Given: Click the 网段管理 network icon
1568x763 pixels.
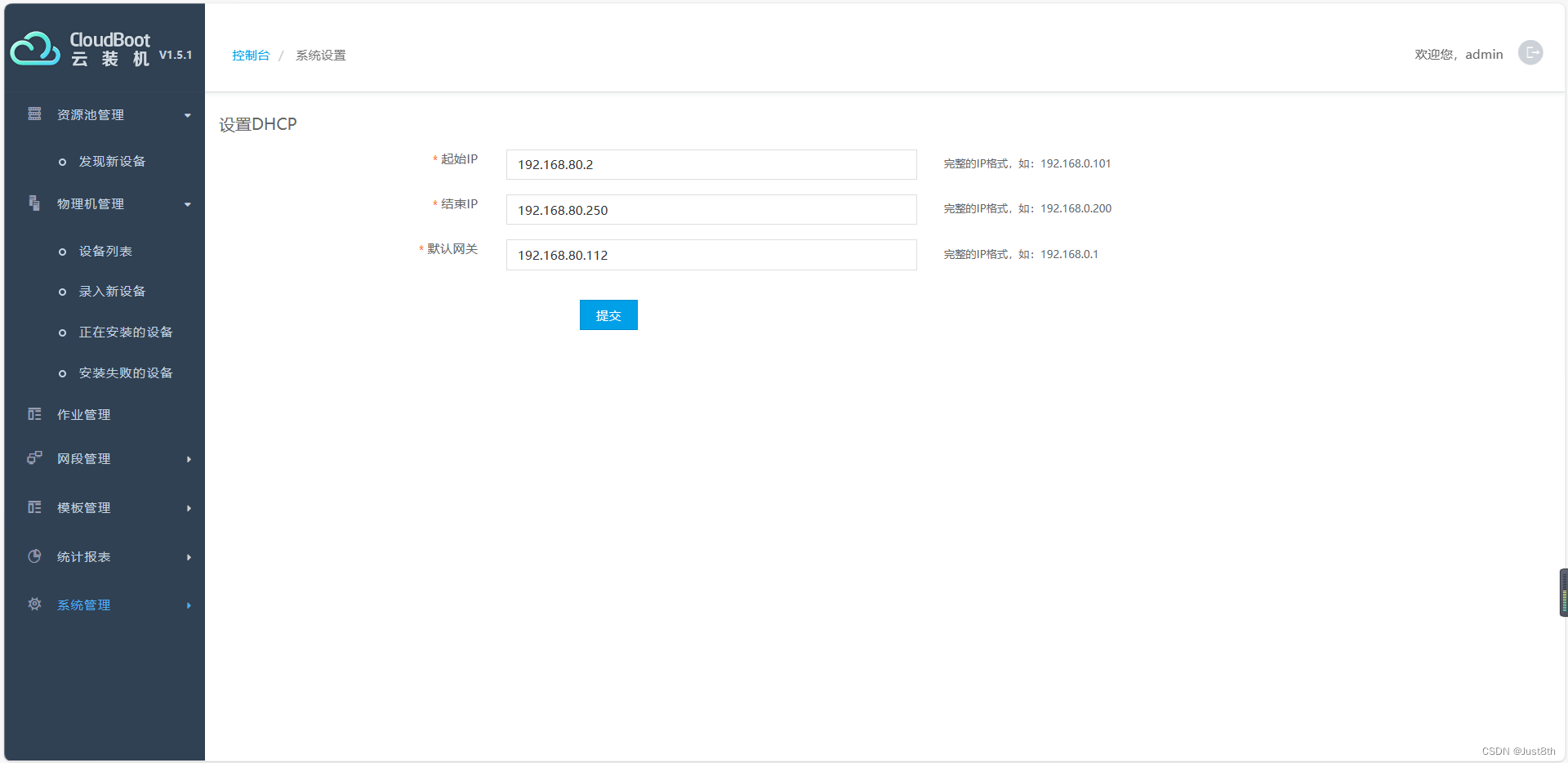Looking at the screenshot, I should tap(33, 458).
